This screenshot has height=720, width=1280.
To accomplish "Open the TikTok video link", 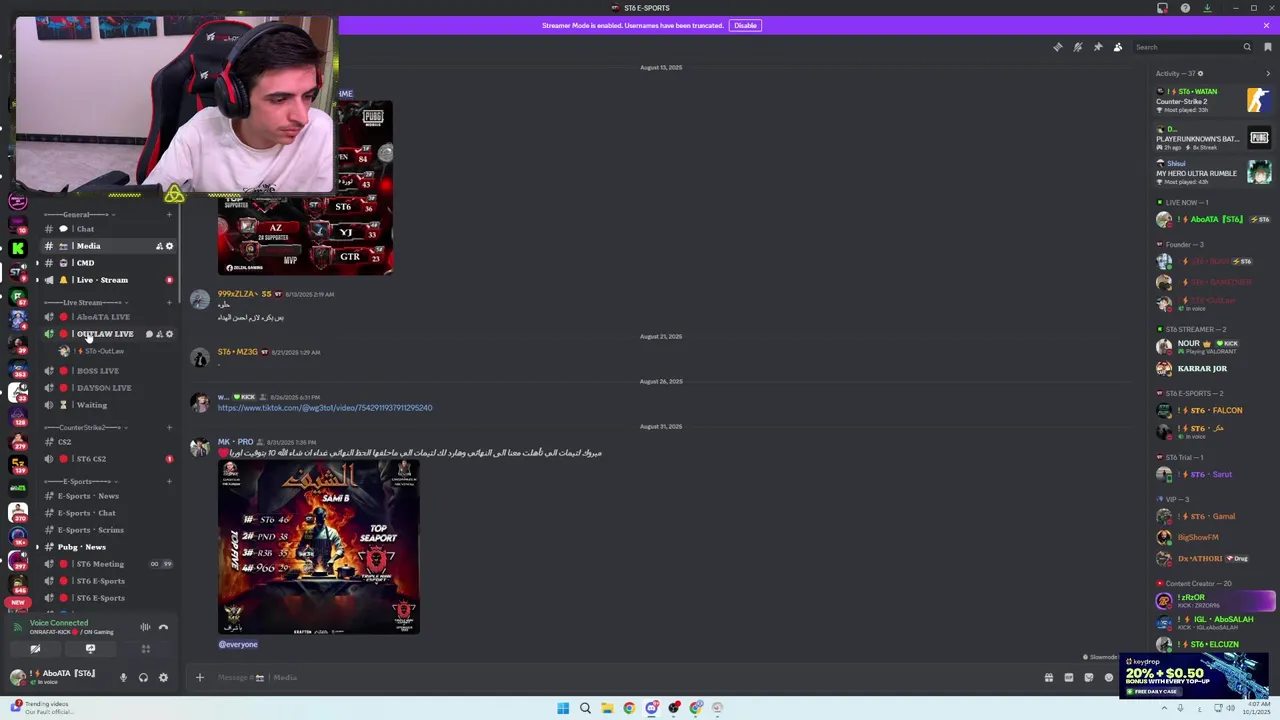I will 325,408.
